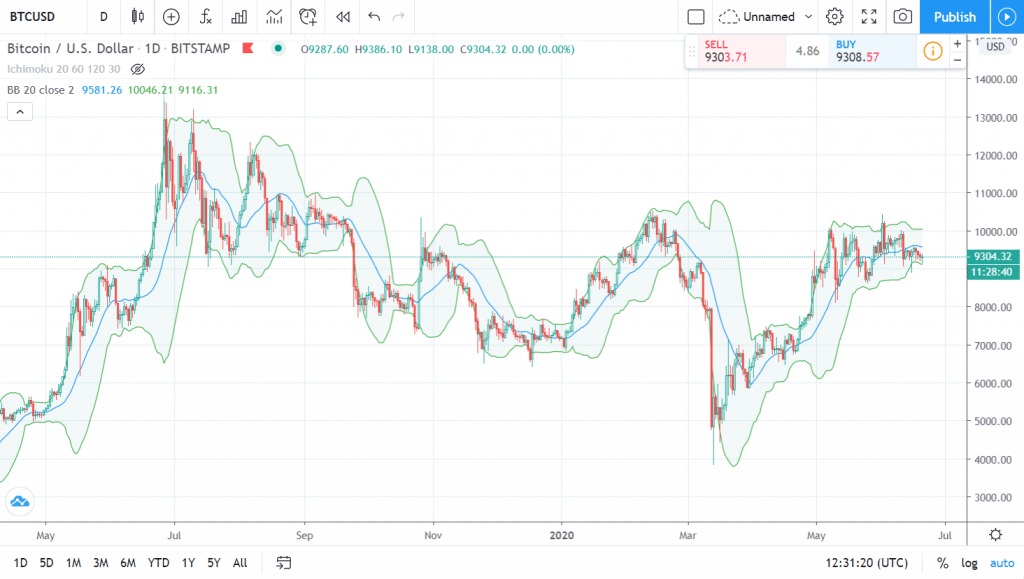Screen dimensions: 1024x579
Task: Open price axis settings gear at bottom right
Action: [995, 535]
